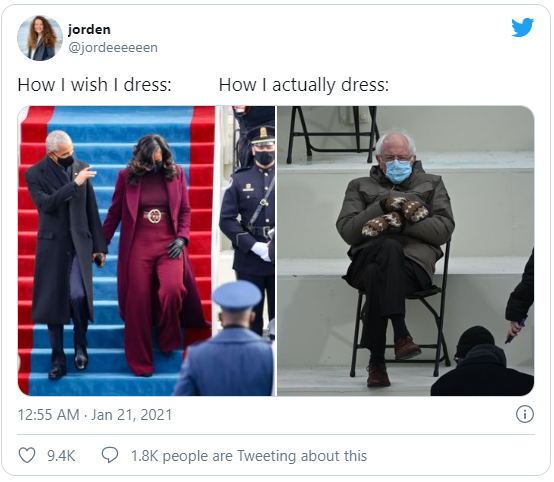
Task: Like the tweet using the heart icon
Action: (x=27, y=455)
